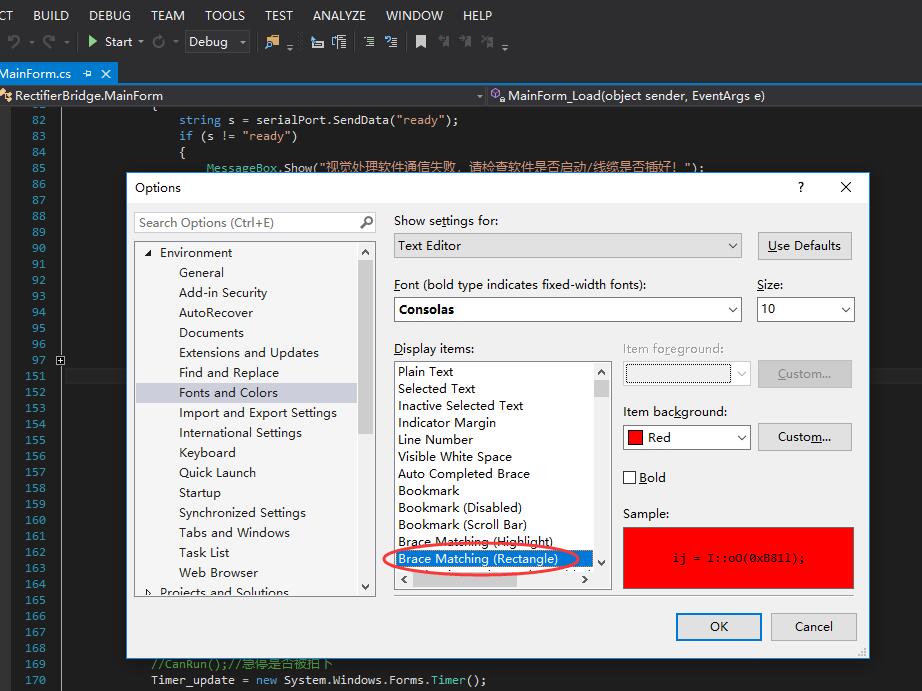Open the class navigation dropdown arrow
The image size is (922, 691).
(x=480, y=96)
